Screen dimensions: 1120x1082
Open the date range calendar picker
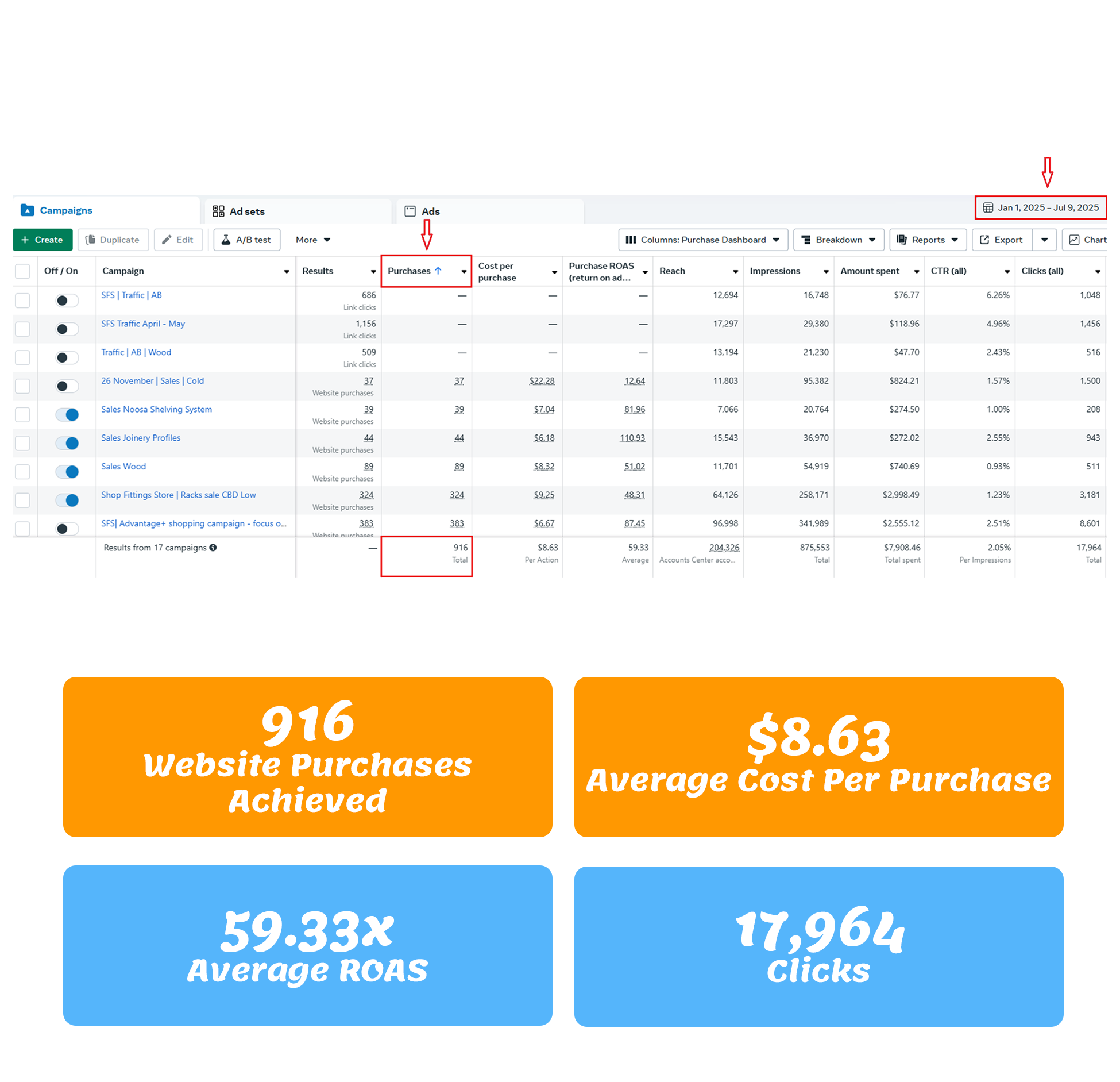click(1040, 207)
